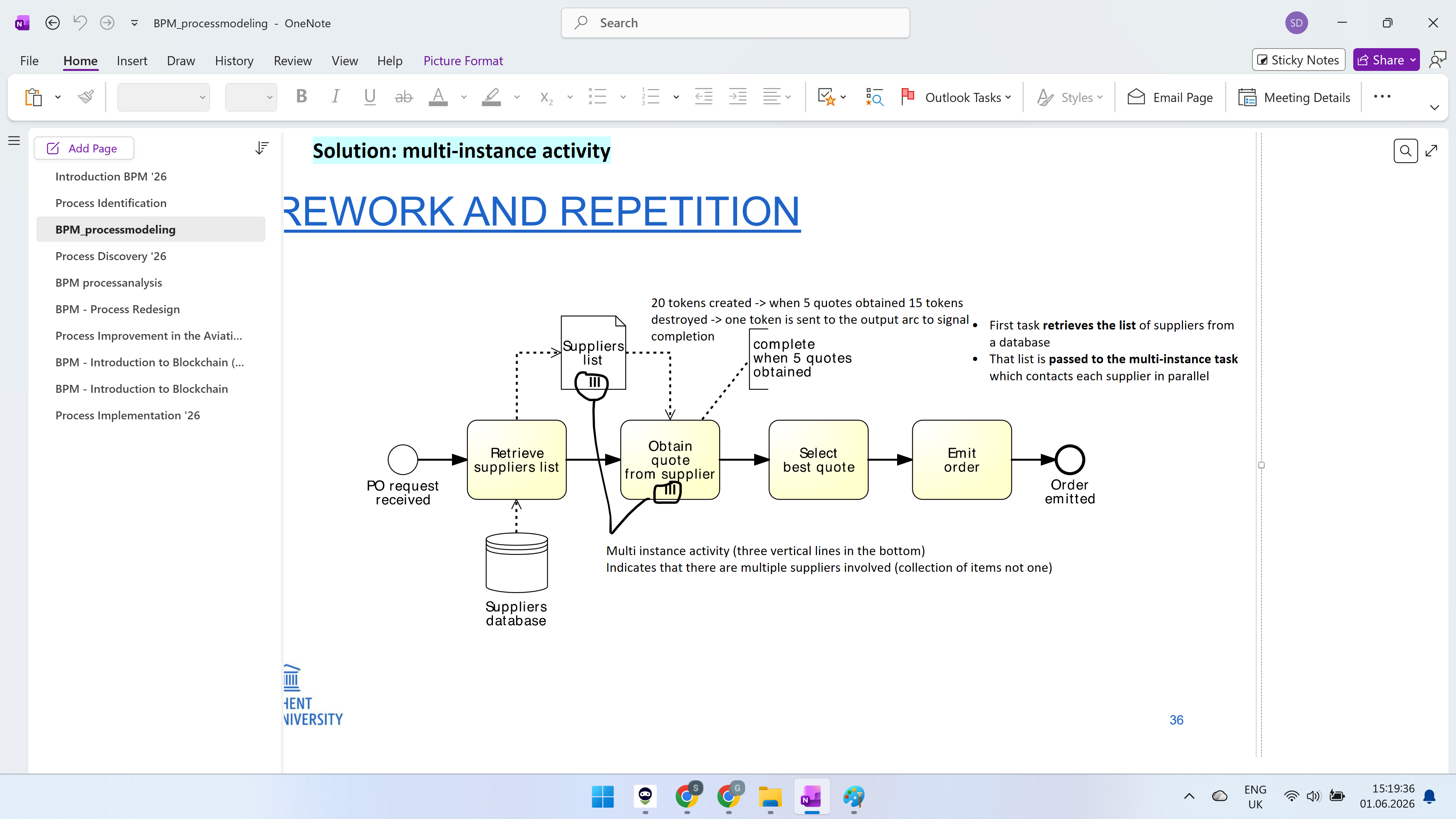Open the BPM - Process Redesign page

point(118,309)
